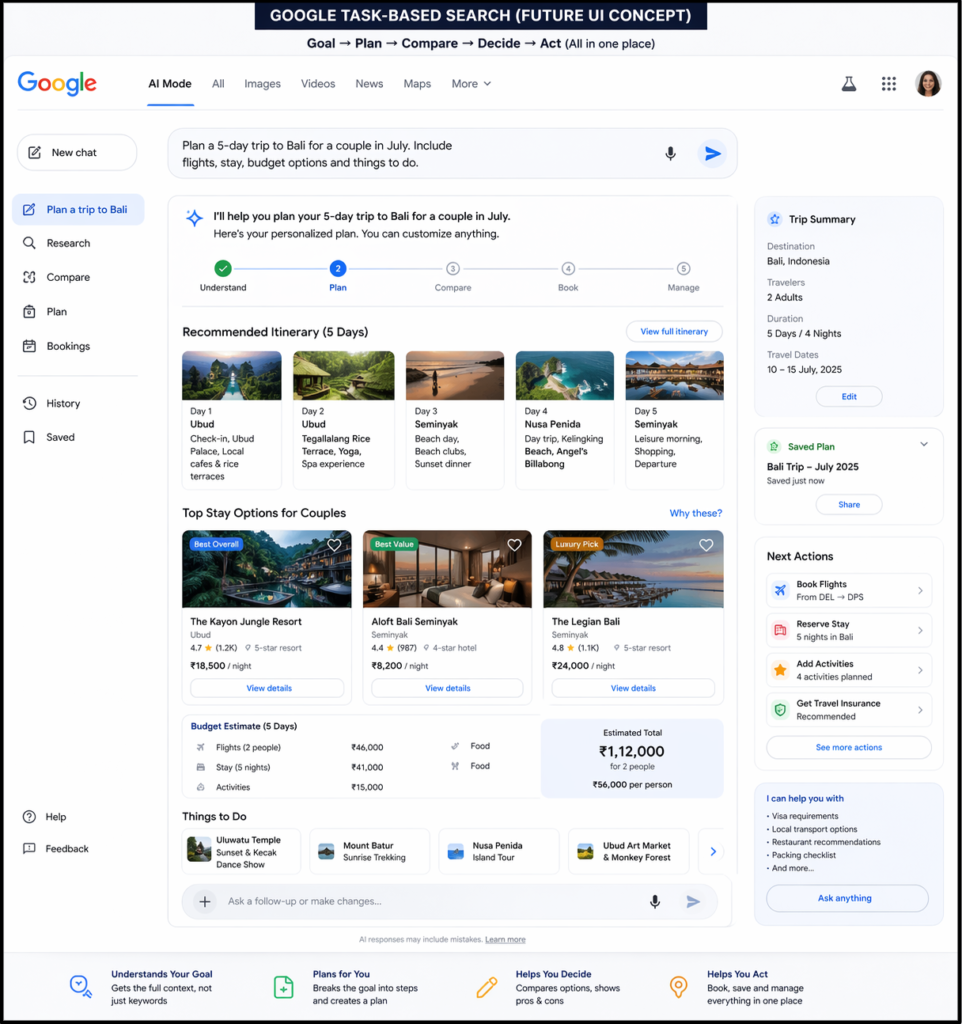Favorite The Kayon Jungle Resort with the heart

[x=334, y=545]
